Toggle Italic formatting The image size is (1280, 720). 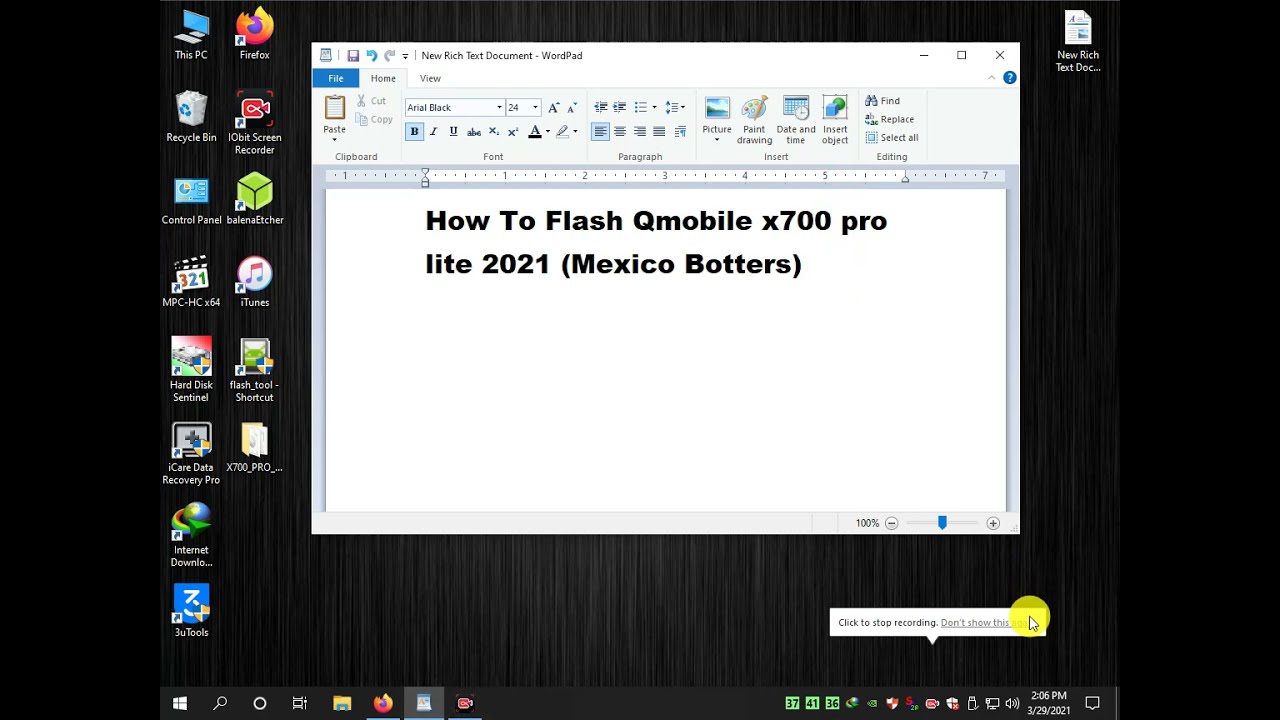click(433, 132)
